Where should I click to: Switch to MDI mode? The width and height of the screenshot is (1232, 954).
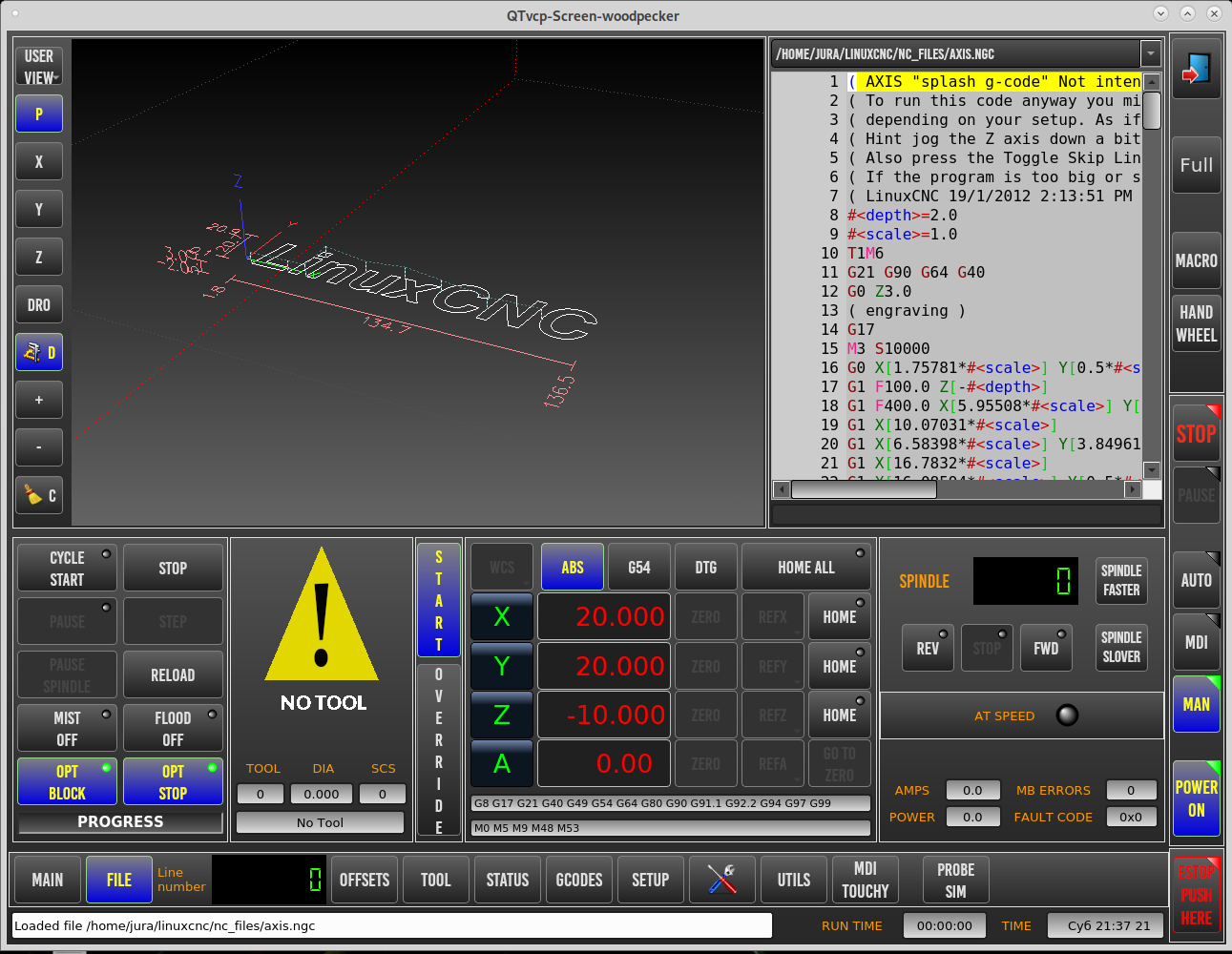(1196, 642)
